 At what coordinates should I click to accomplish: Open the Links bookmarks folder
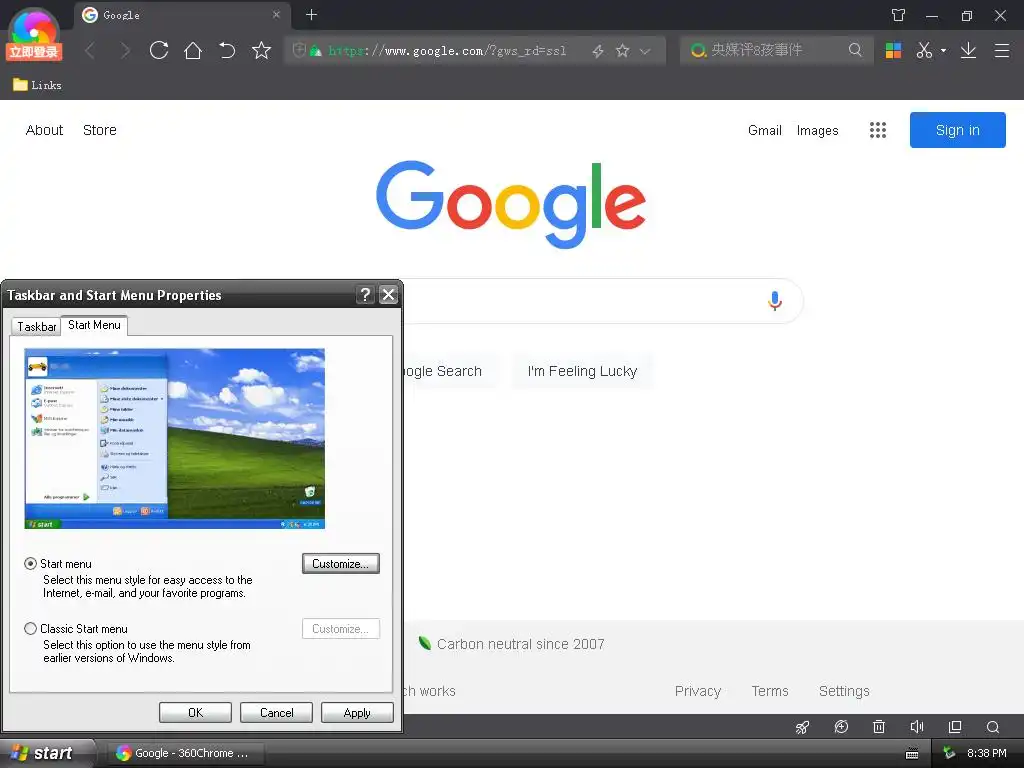(x=37, y=85)
